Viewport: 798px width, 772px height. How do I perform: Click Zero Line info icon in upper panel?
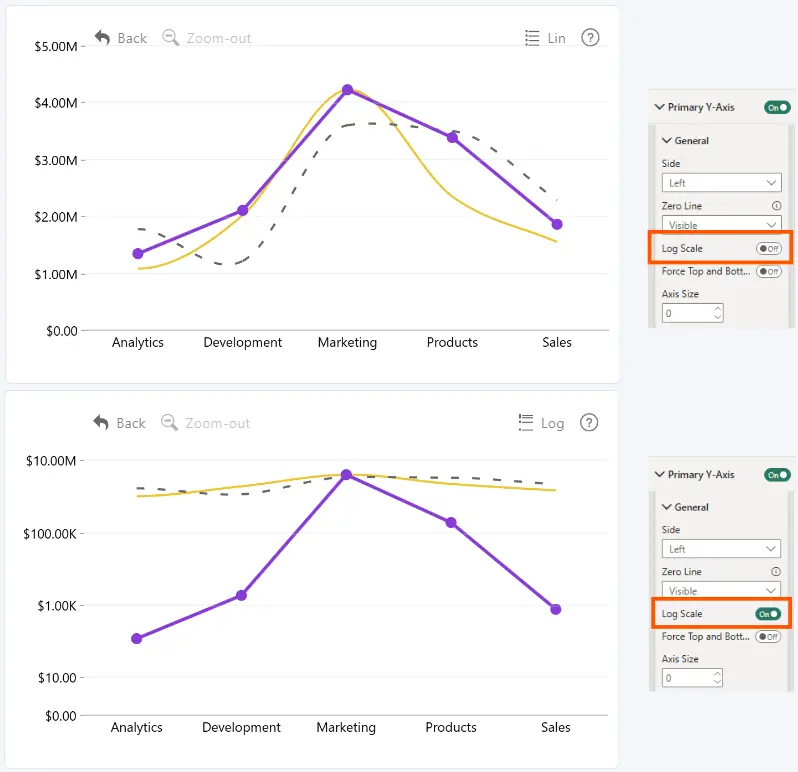(776, 206)
